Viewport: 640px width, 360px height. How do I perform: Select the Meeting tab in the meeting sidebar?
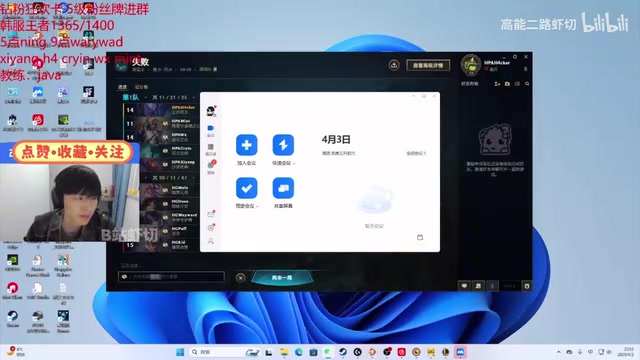point(211,131)
